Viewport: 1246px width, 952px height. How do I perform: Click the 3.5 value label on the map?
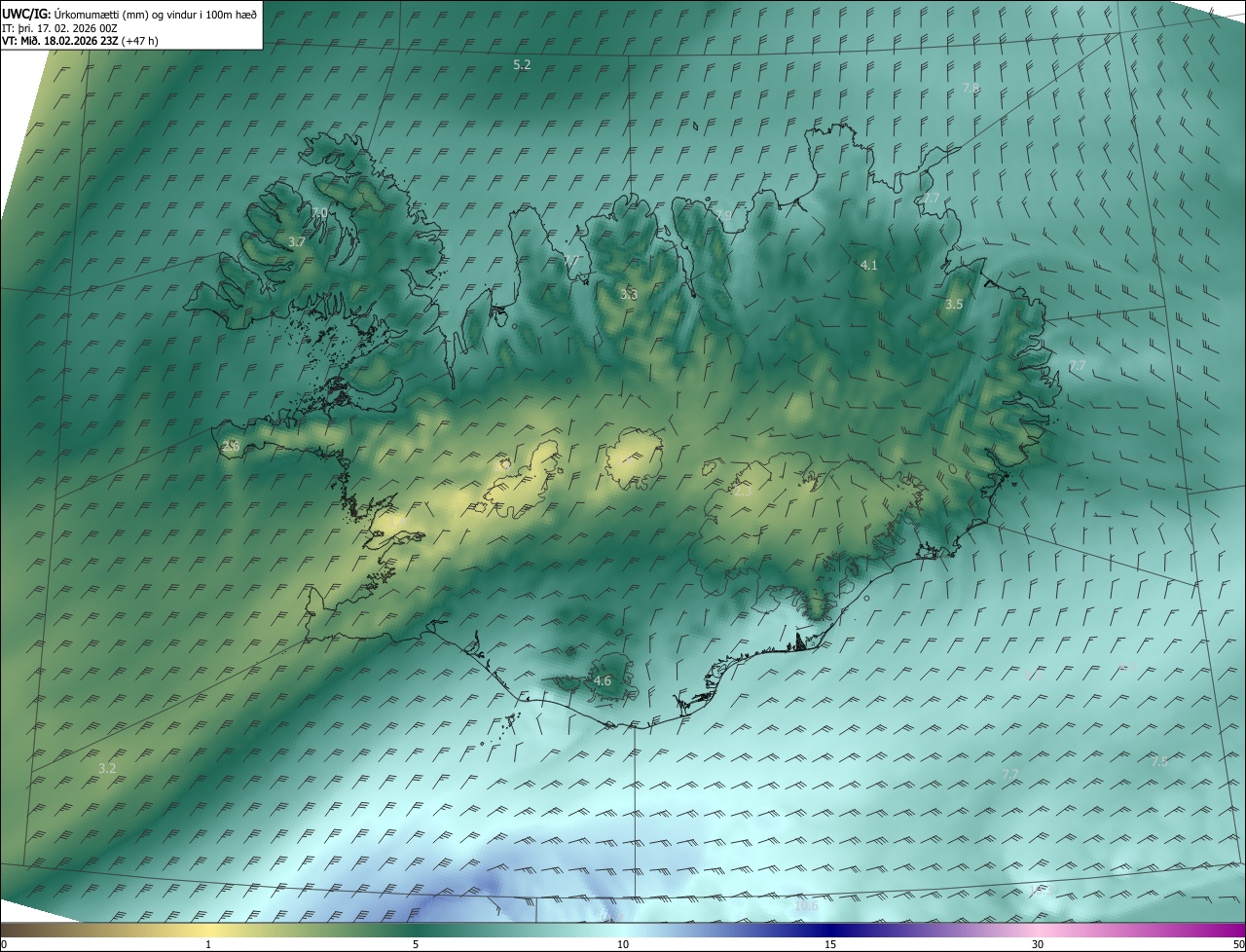pyautogui.click(x=954, y=305)
